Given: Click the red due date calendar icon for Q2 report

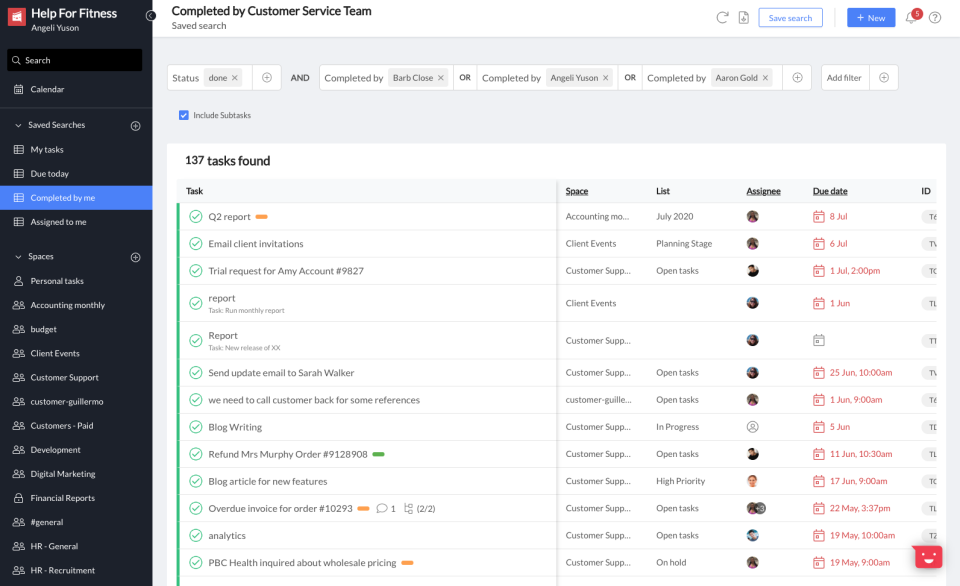Looking at the screenshot, I should 818,216.
